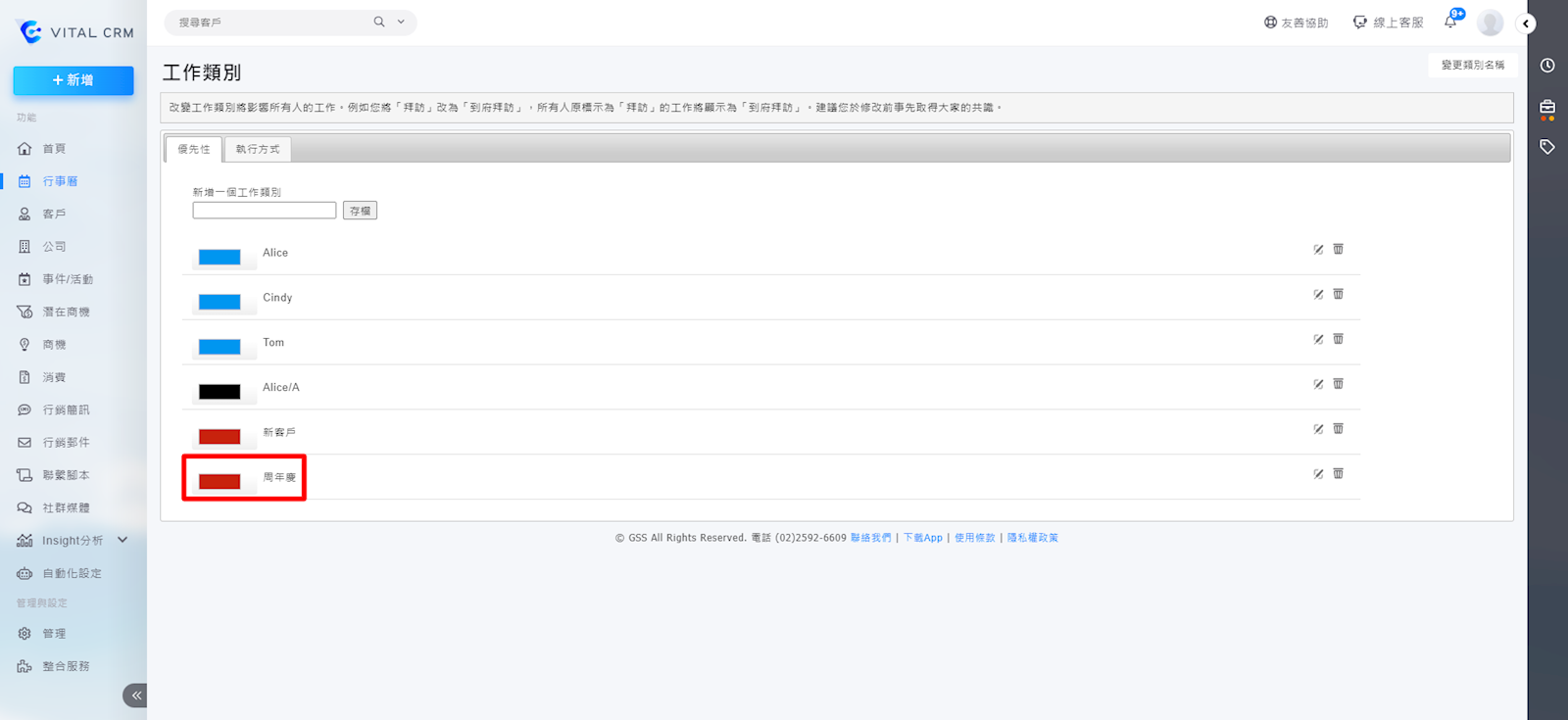Open the search options dropdown arrow
This screenshot has height=720, width=1568.
click(x=401, y=22)
